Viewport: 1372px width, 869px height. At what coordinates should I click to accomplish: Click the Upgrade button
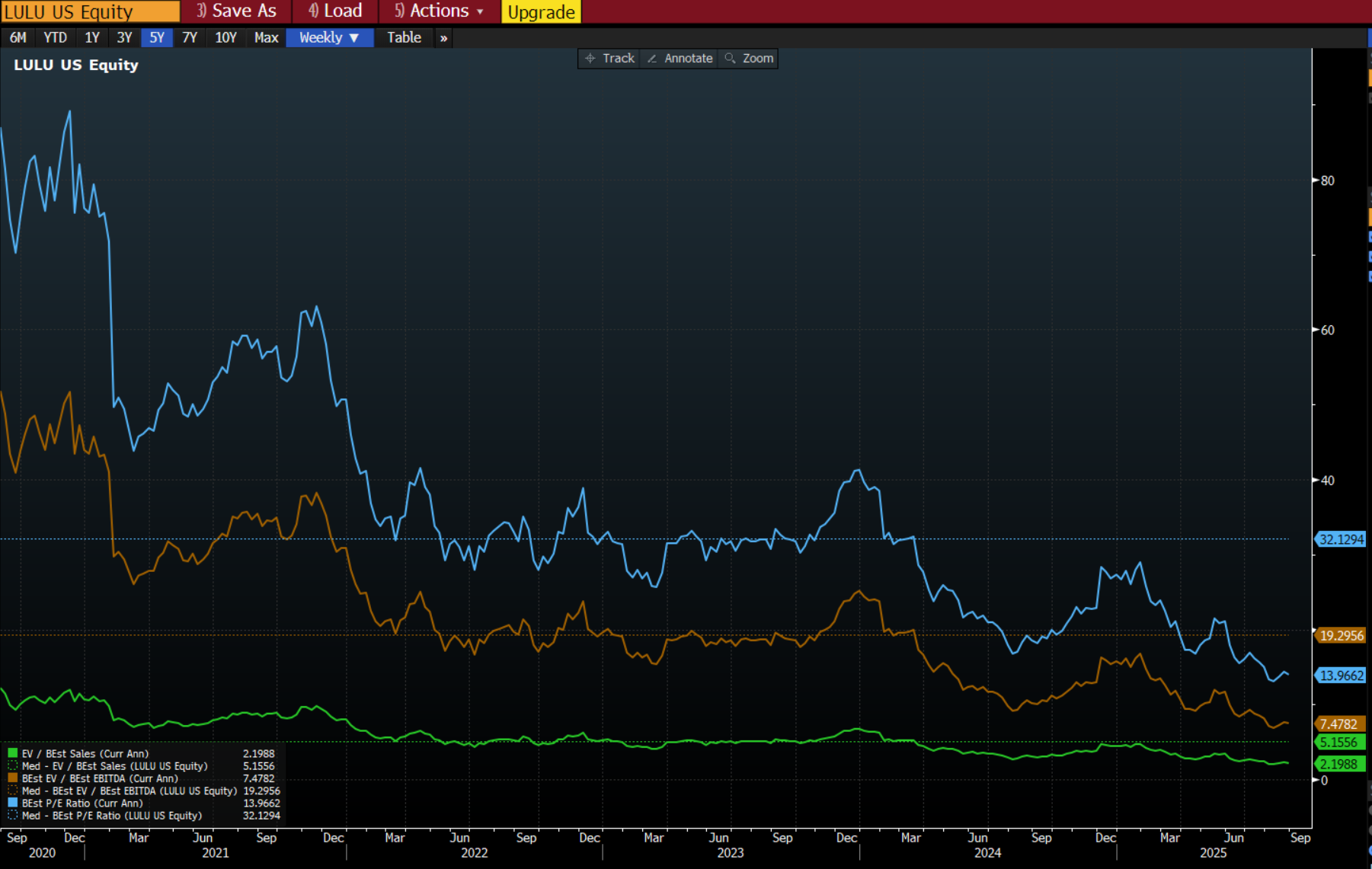click(541, 12)
